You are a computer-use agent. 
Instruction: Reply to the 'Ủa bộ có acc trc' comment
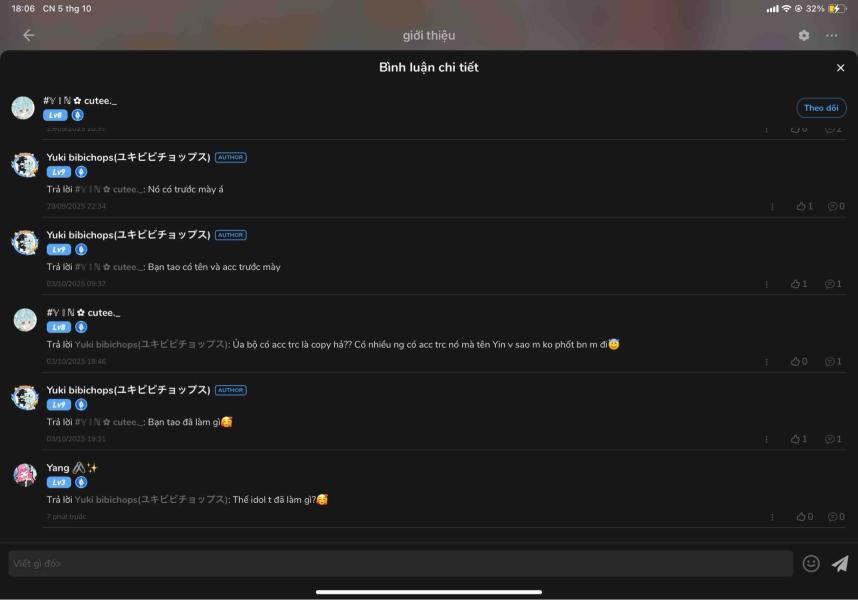833,362
